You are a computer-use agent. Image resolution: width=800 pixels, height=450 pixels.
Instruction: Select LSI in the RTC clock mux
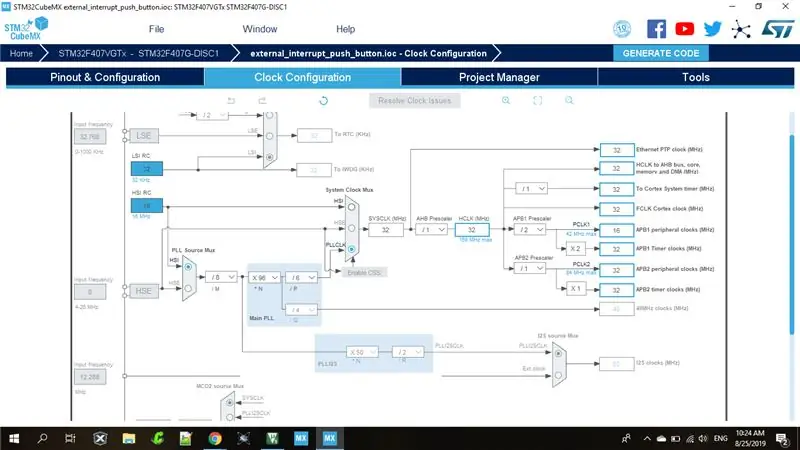(269, 157)
